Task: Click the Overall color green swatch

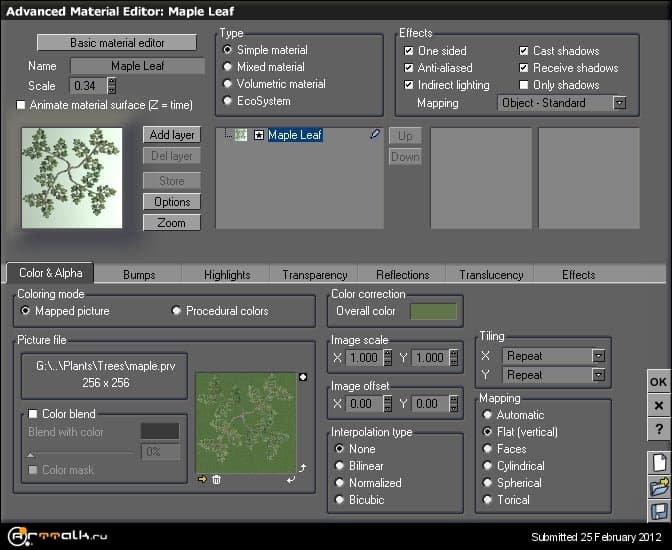Action: (x=433, y=311)
